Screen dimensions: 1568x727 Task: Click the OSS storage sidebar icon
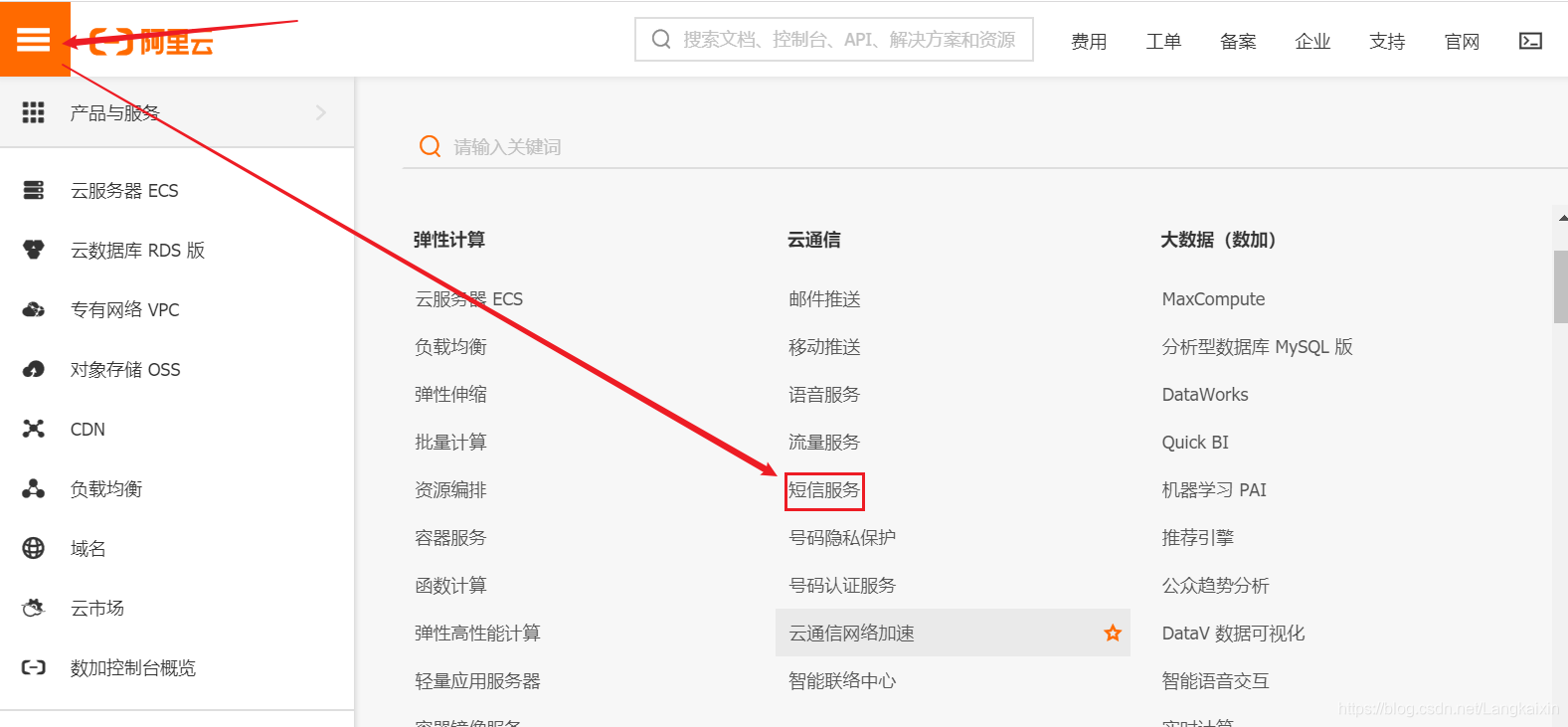click(x=34, y=369)
